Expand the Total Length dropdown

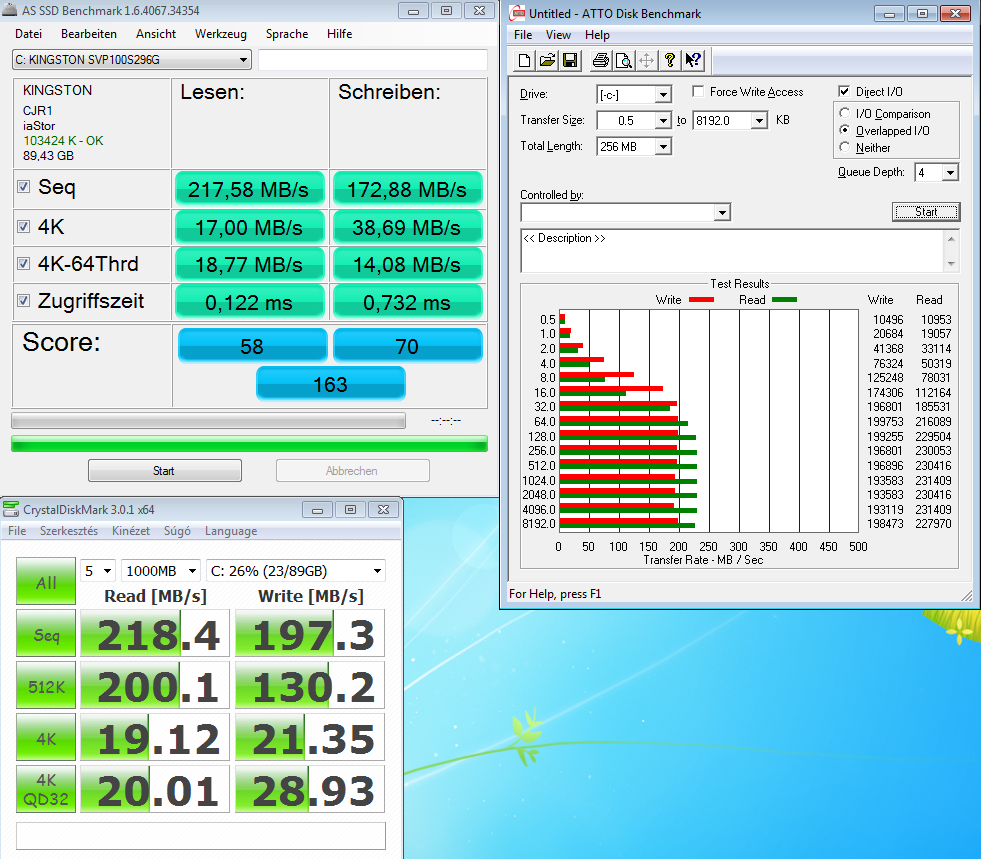(x=662, y=147)
